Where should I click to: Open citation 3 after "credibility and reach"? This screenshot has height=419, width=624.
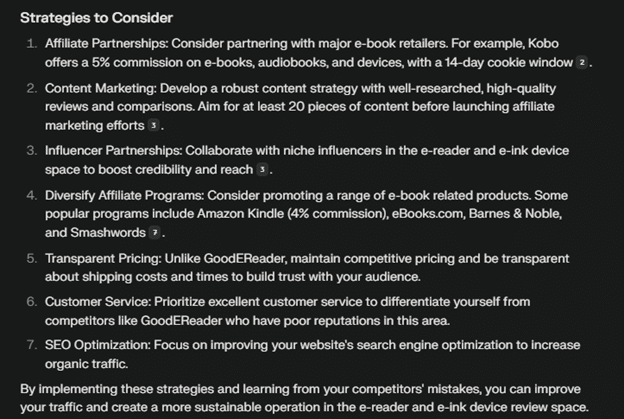pos(263,170)
